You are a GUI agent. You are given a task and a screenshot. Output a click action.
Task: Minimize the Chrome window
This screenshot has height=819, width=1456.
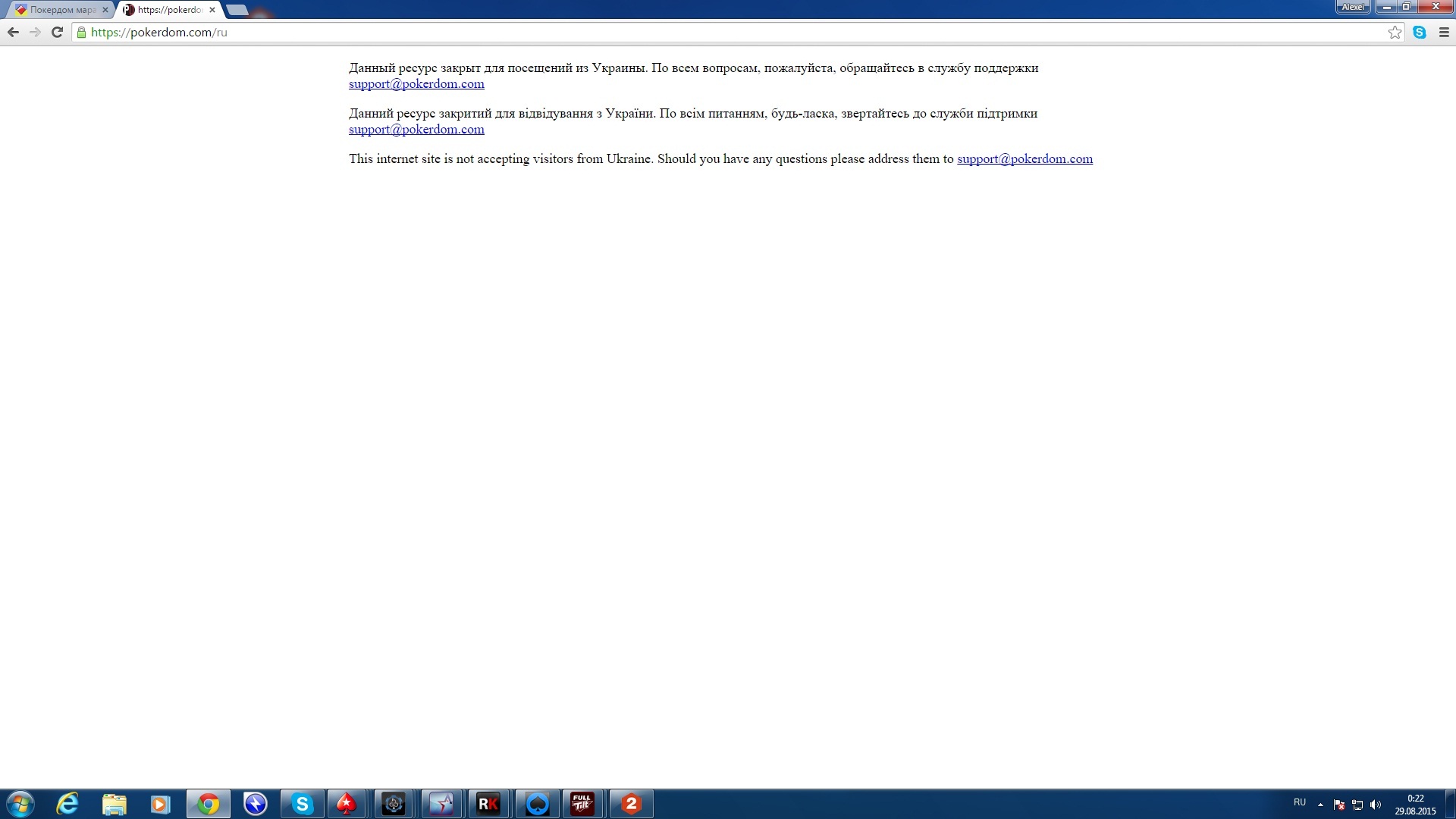point(1387,7)
